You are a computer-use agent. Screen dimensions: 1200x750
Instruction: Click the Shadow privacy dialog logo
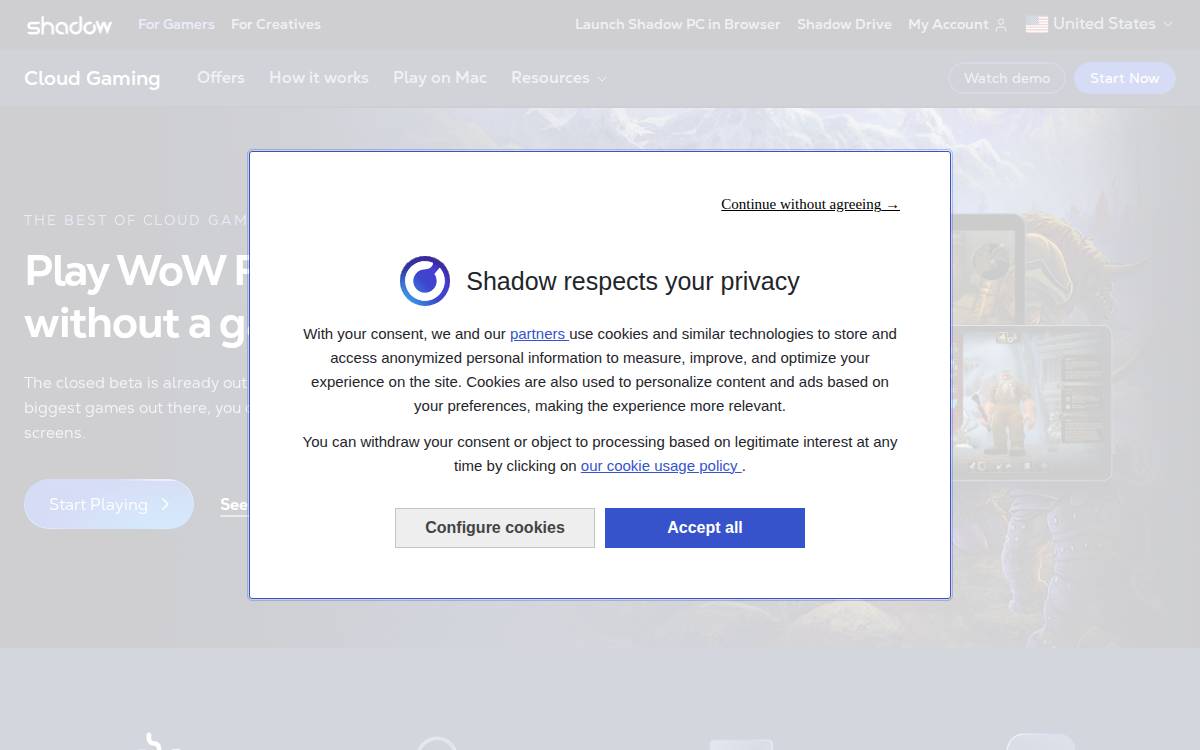(425, 280)
